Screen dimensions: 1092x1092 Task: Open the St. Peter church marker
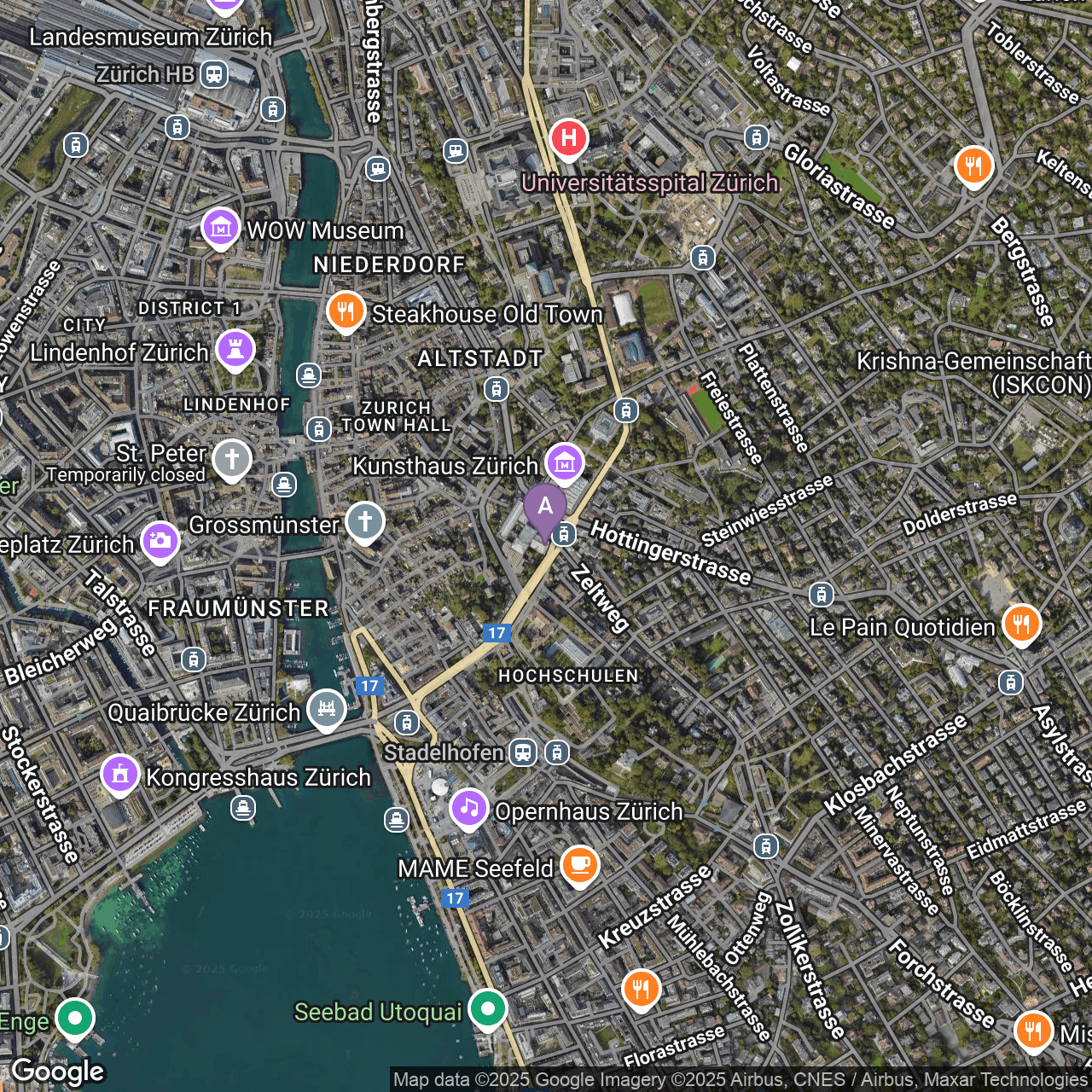(232, 460)
